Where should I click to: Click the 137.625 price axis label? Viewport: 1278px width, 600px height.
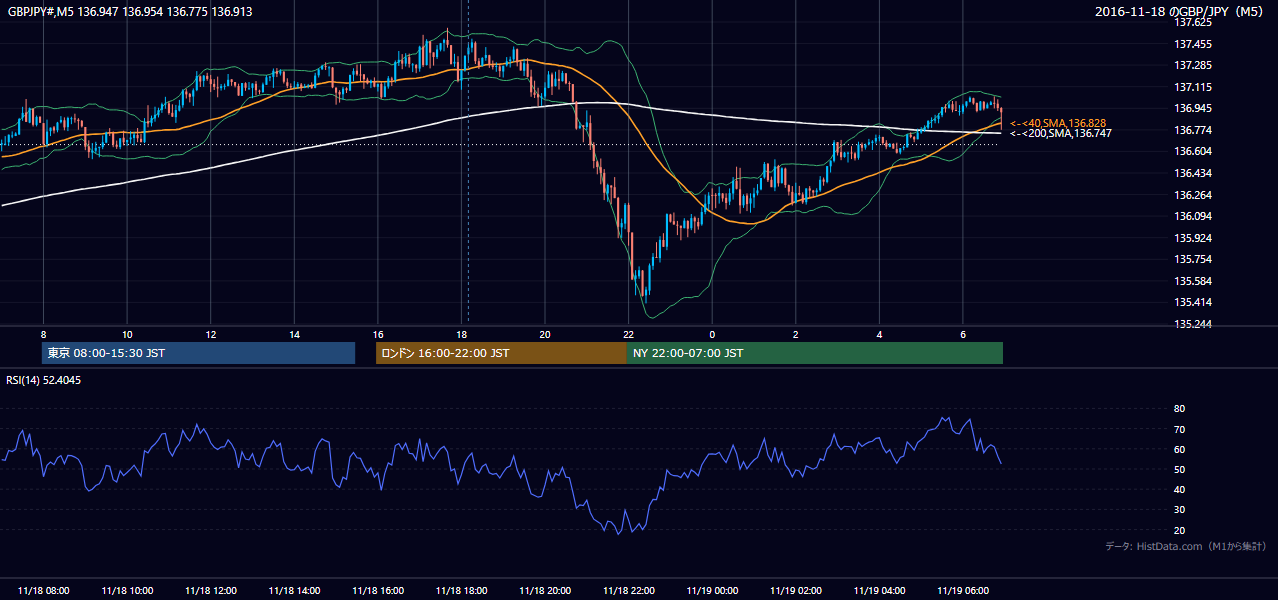(1194, 22)
